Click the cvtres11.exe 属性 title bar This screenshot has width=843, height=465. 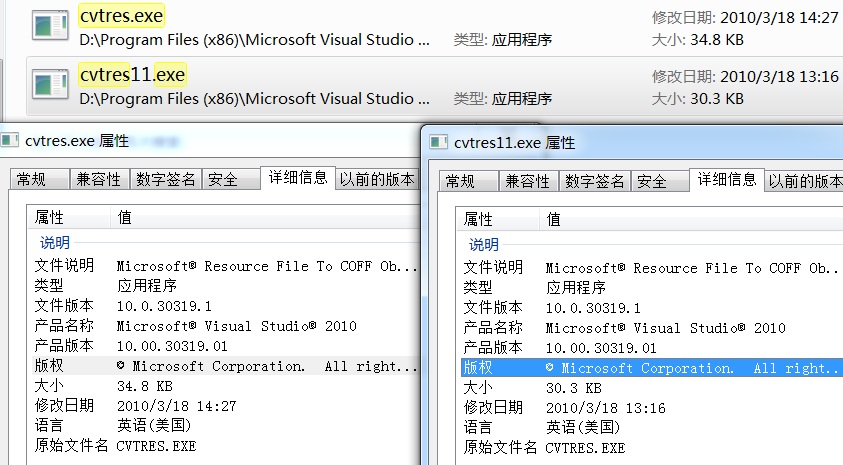tap(634, 143)
